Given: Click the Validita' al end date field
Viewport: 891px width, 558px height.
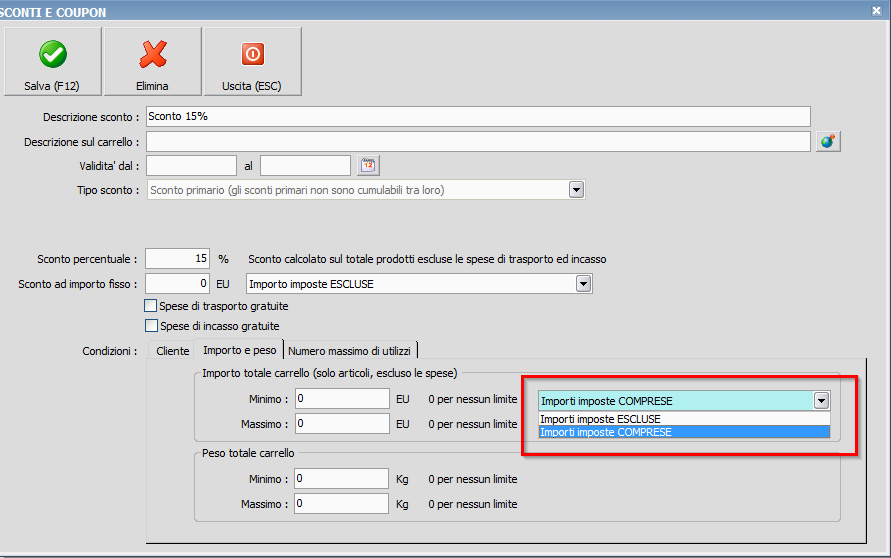Looking at the screenshot, I should coord(305,165).
